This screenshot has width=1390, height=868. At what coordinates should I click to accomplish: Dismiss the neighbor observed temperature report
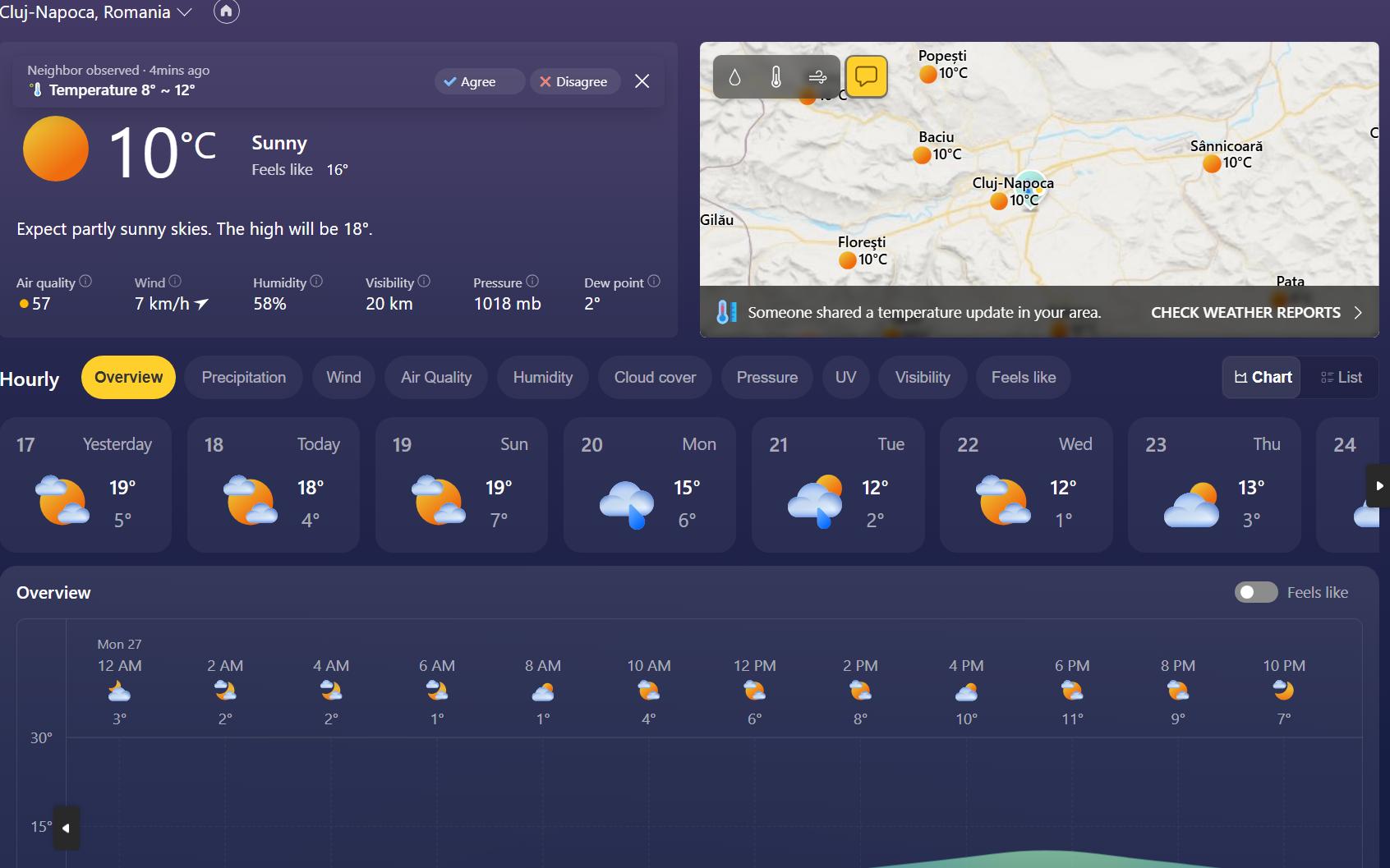click(x=642, y=81)
